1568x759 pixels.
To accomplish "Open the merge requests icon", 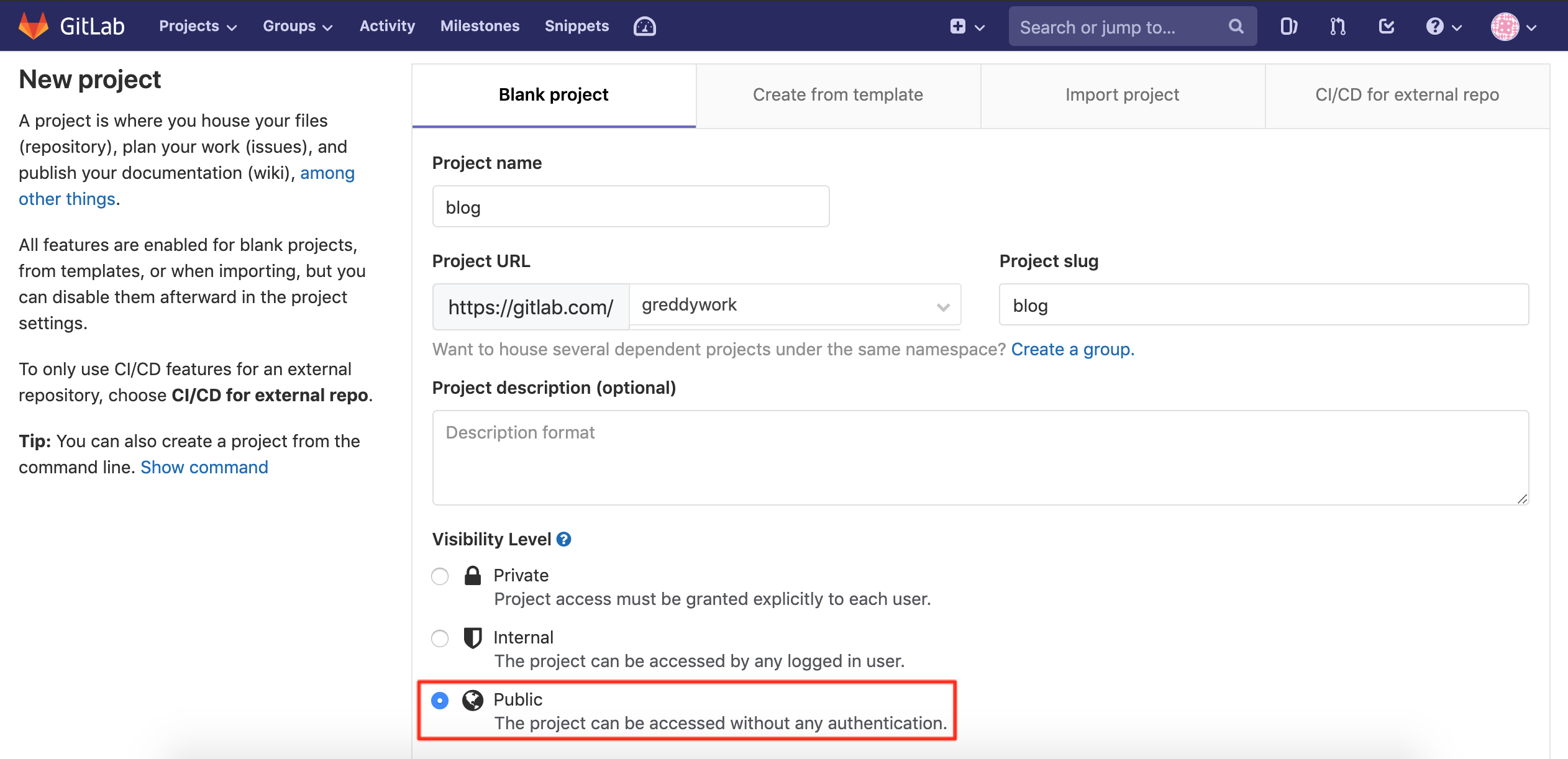I will [1338, 26].
